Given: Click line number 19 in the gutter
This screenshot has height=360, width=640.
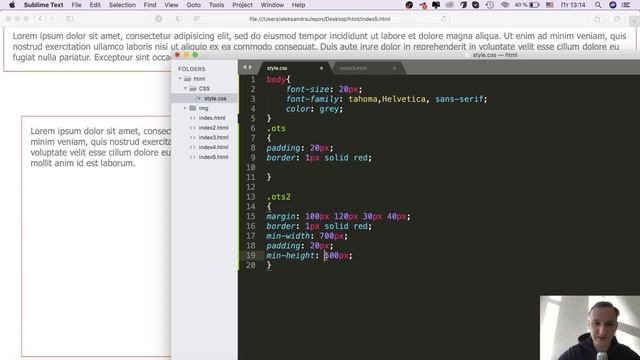Looking at the screenshot, I should [x=251, y=256].
